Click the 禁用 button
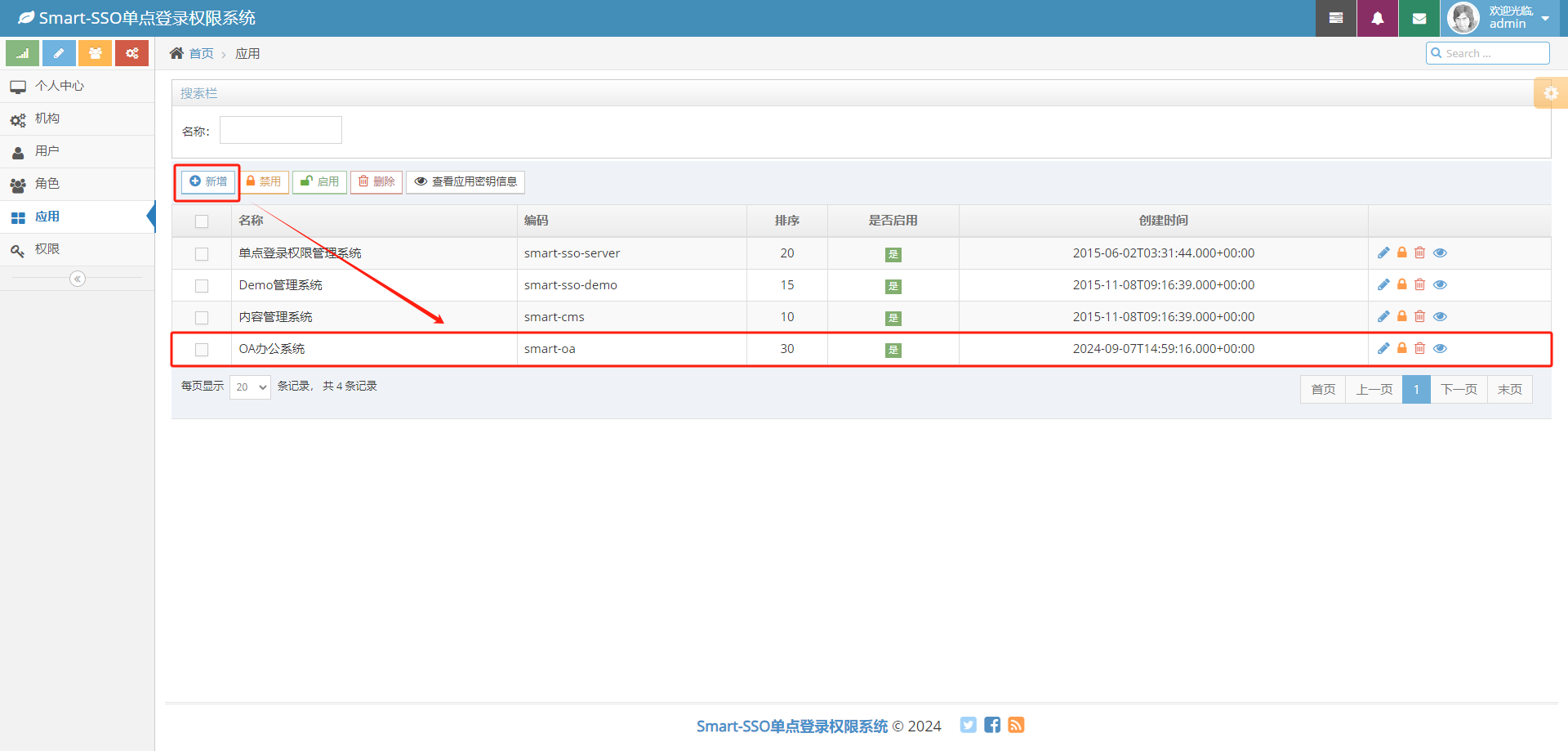1568x751 pixels. point(264,181)
